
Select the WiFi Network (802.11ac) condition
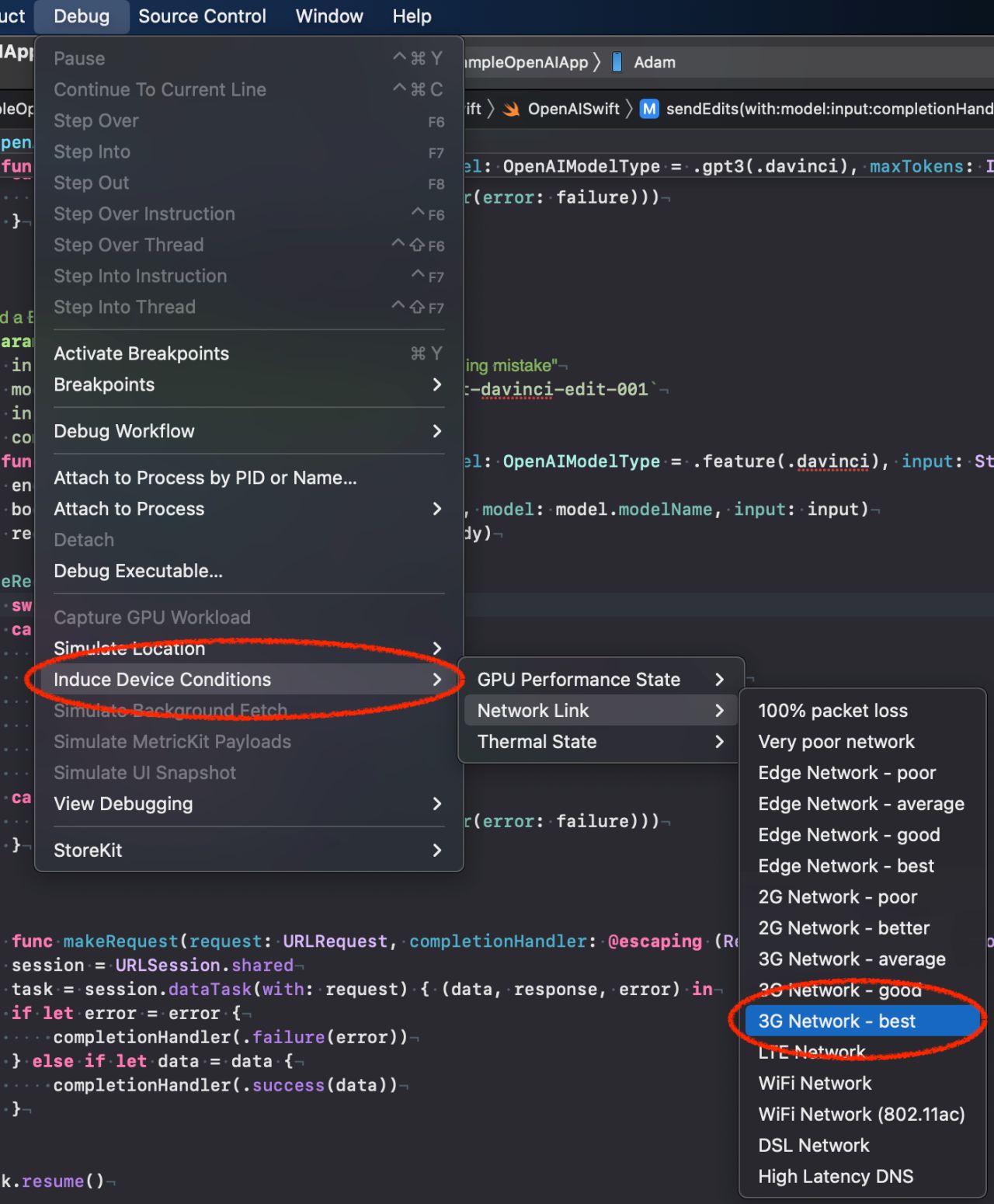click(862, 1114)
